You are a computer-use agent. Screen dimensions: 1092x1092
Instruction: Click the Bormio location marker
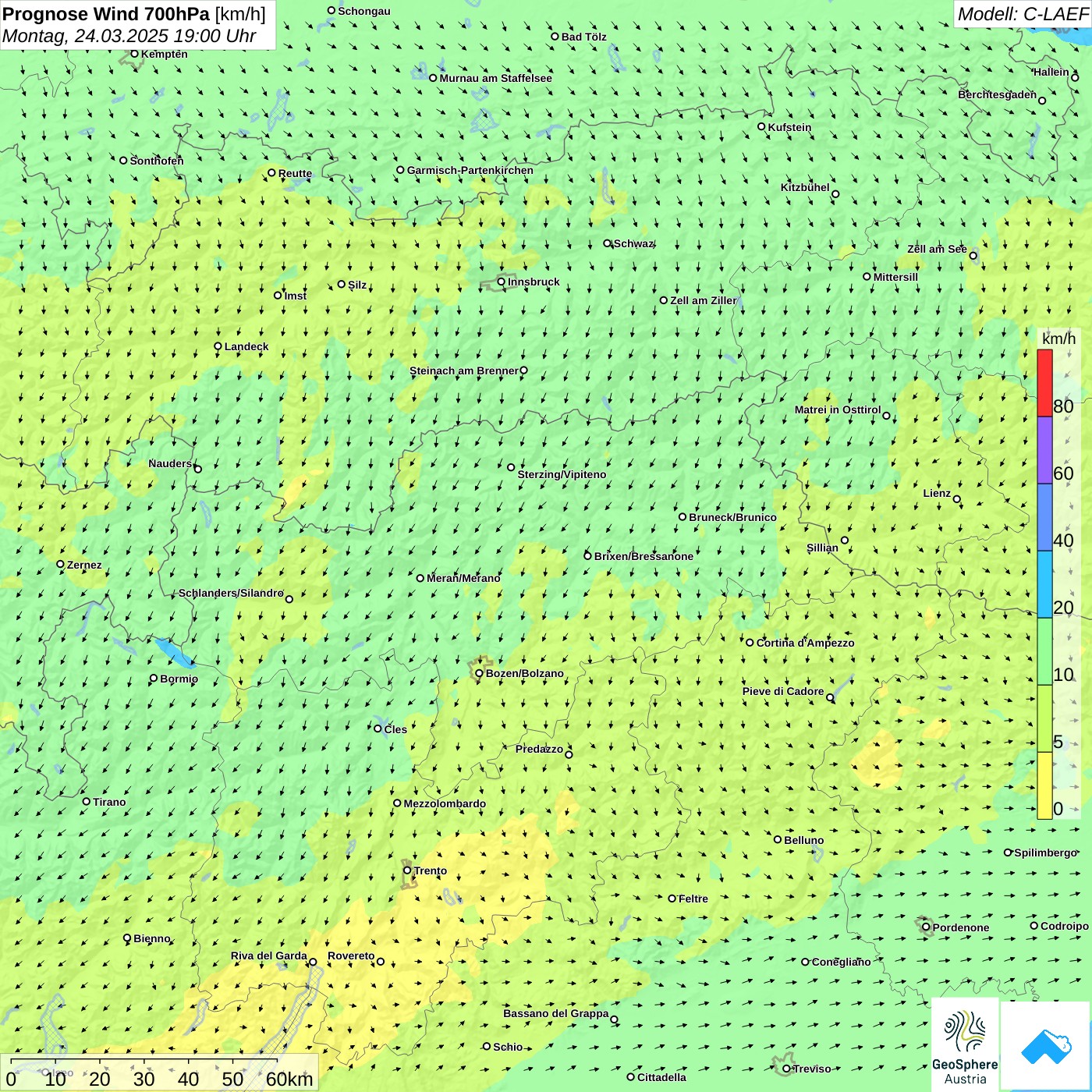tap(154, 679)
